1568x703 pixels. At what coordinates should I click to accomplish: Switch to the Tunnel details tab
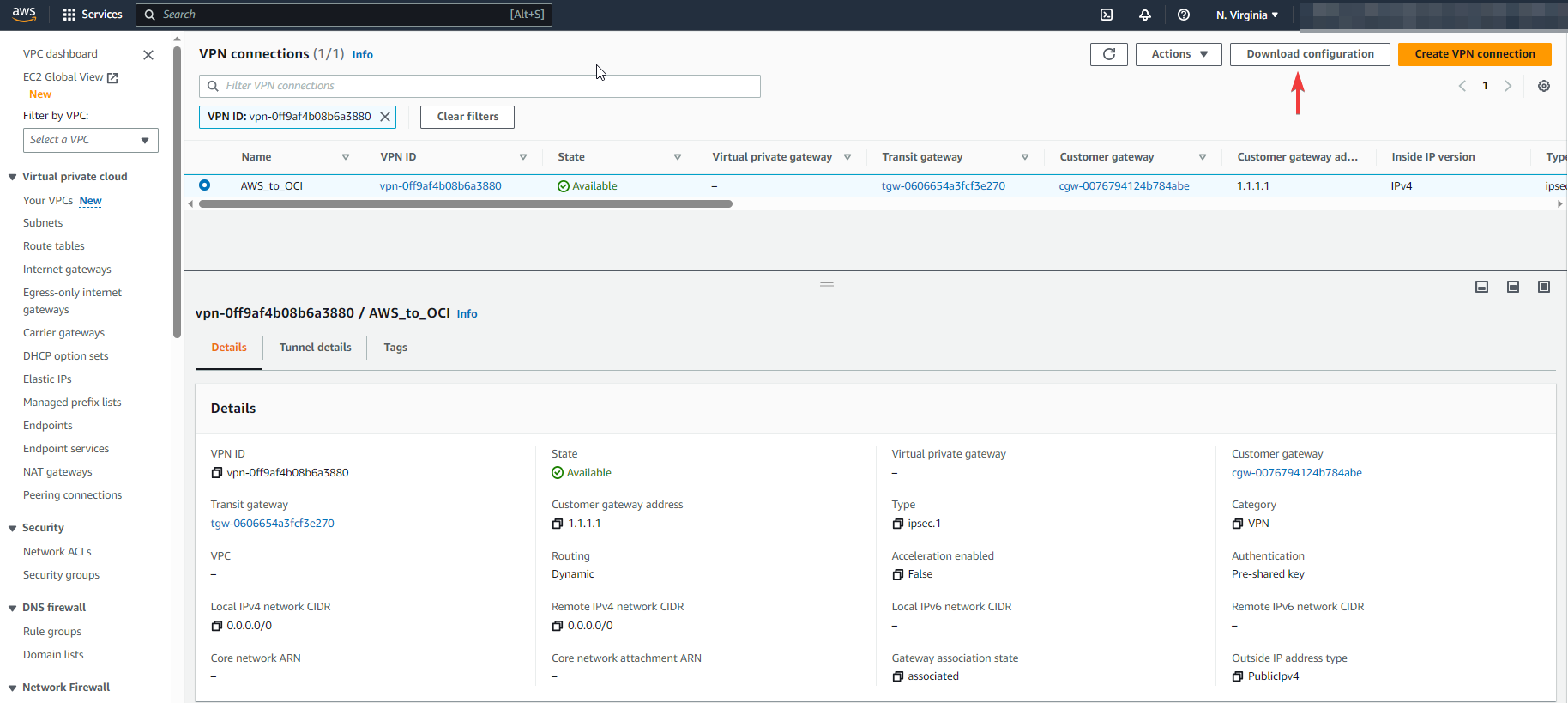315,348
